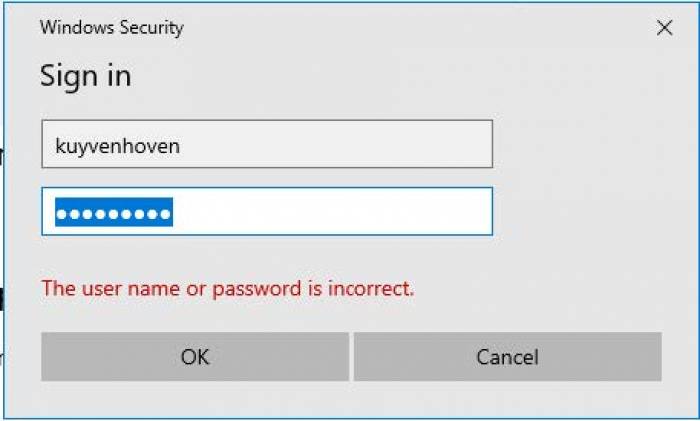Screen dimensions: 700x421
Task: Confirm credentials using OK
Action: tap(195, 356)
